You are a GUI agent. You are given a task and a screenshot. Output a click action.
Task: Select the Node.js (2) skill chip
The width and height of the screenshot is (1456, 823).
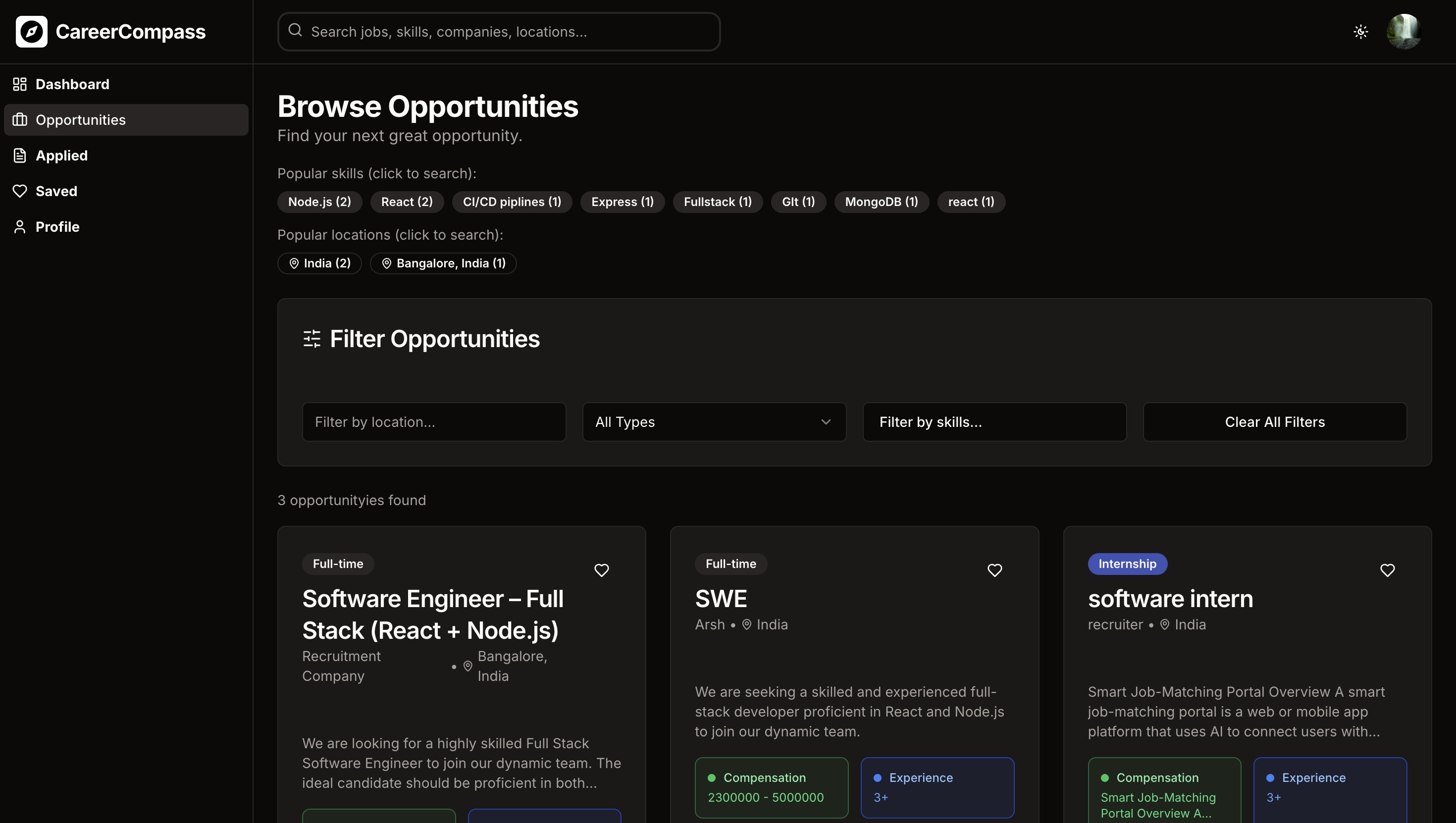(x=319, y=202)
